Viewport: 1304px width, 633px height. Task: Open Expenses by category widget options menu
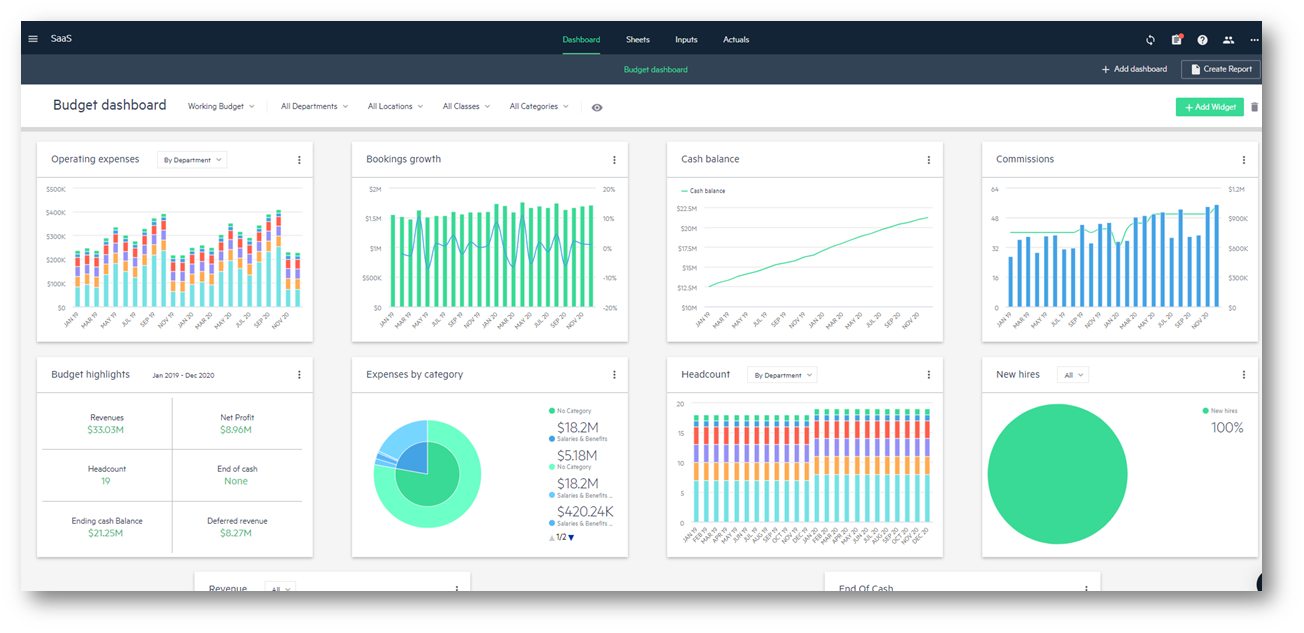614,375
